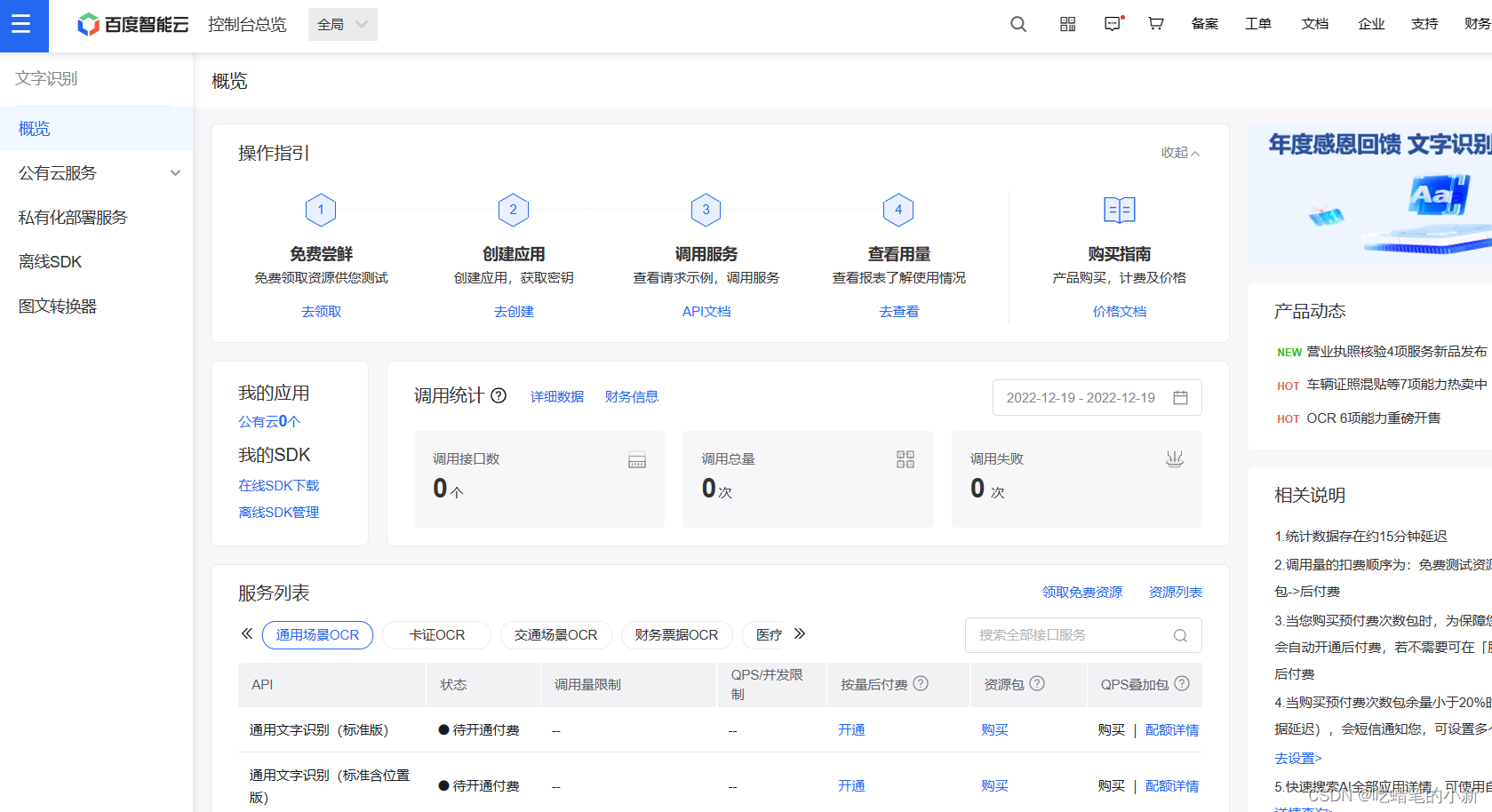
Task: Click the 去查看 link
Action: [898, 312]
